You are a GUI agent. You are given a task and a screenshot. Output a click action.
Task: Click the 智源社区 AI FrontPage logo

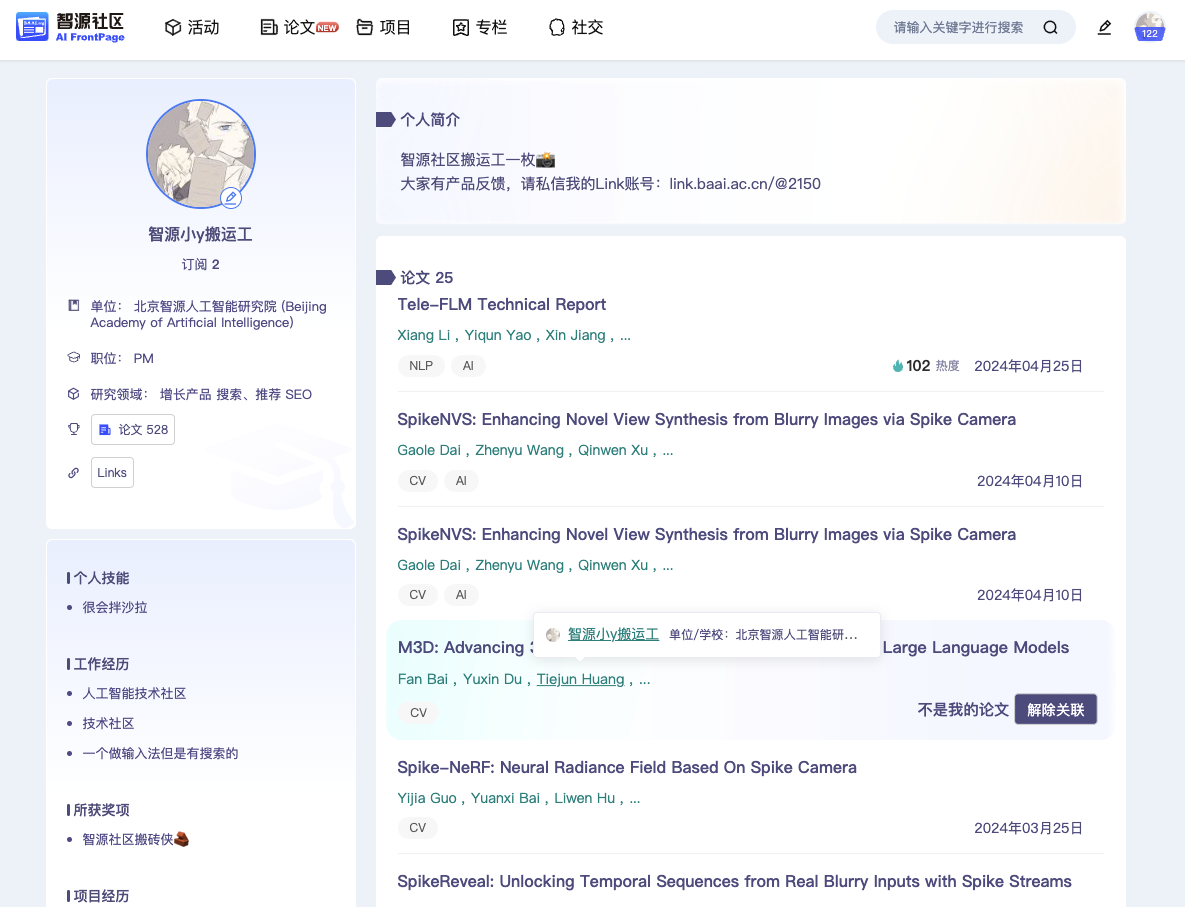(x=70, y=27)
